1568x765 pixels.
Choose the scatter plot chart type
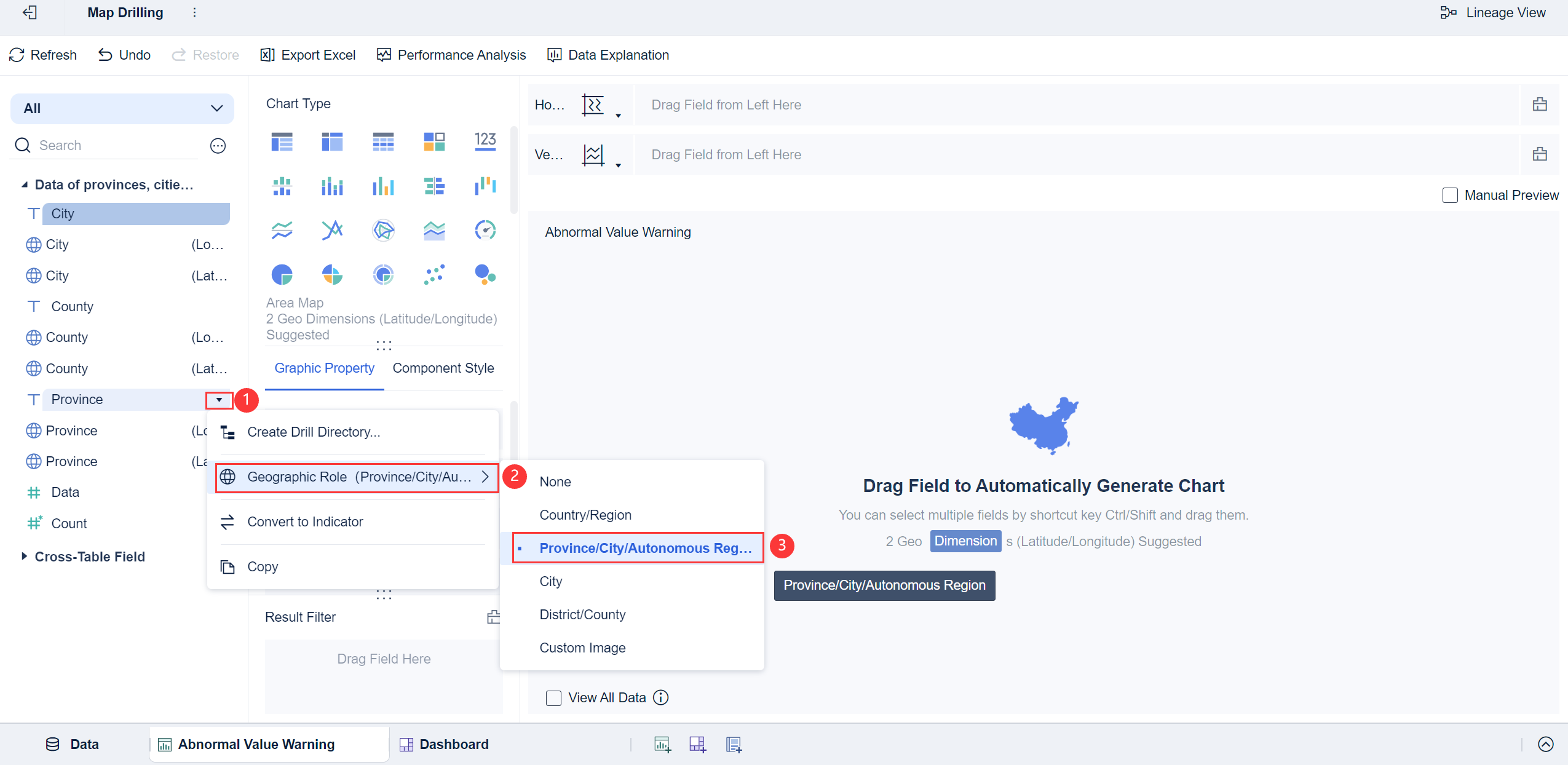click(x=434, y=274)
